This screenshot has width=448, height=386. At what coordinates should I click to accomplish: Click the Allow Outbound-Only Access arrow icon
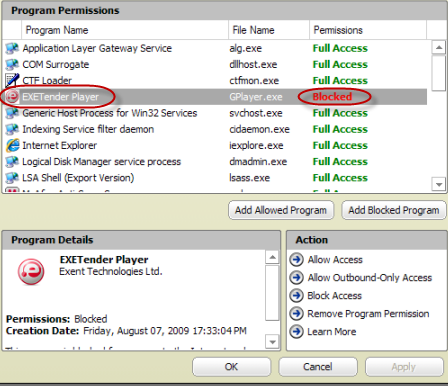[296, 277]
